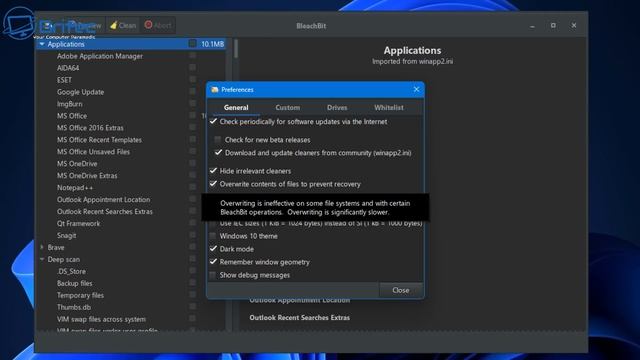Check the ESET cleaner checkbox
Image resolution: width=640 pixels, height=360 pixels.
click(x=193, y=79)
